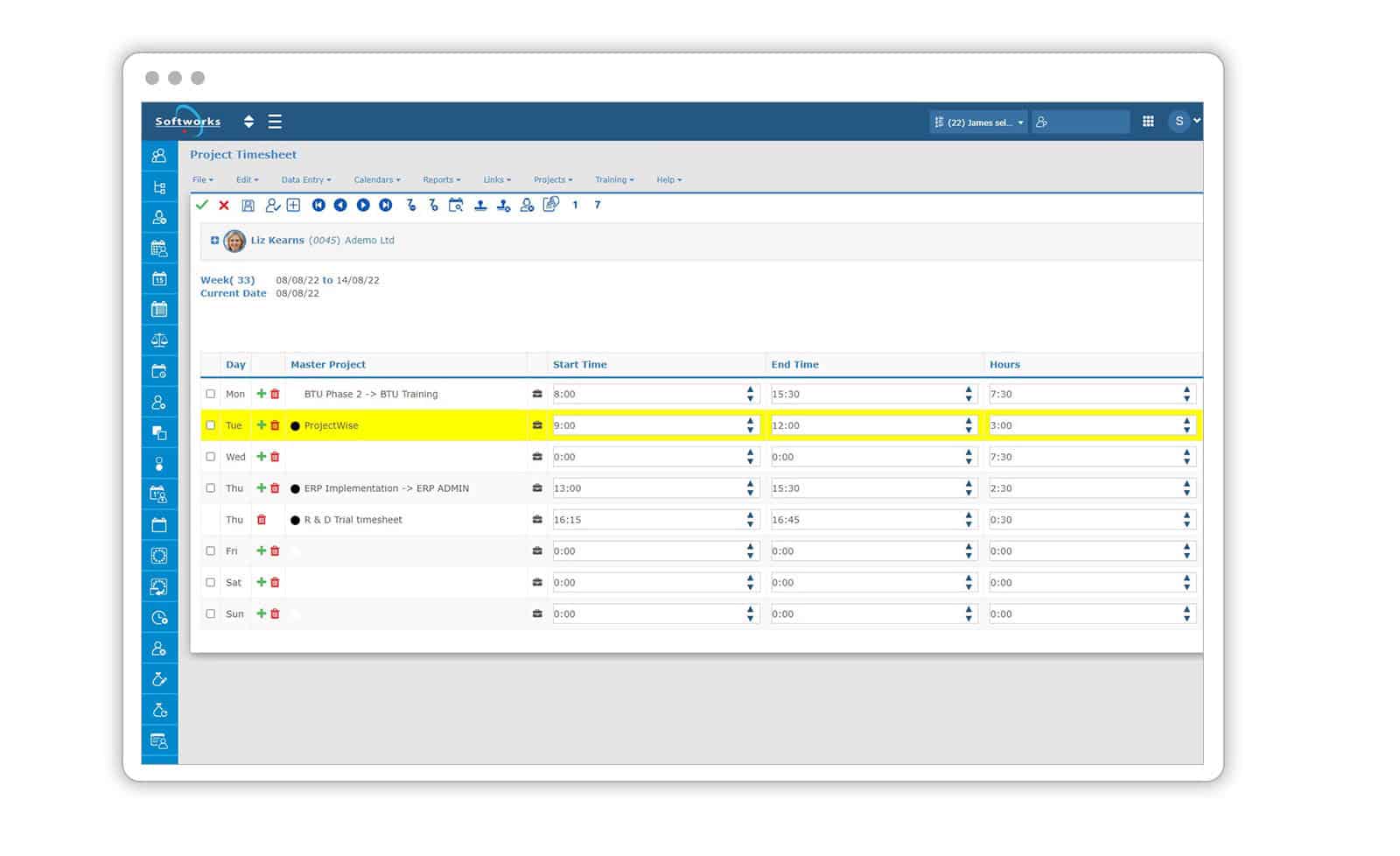This screenshot has width=1400, height=856.
Task: Add a new entry on the Wednesday row
Action: point(262,456)
